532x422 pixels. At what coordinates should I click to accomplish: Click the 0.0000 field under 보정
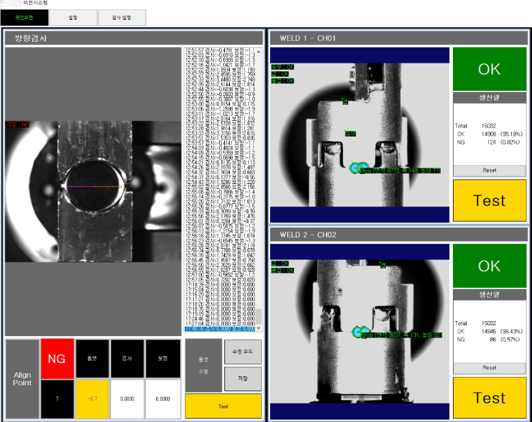[x=163, y=399]
